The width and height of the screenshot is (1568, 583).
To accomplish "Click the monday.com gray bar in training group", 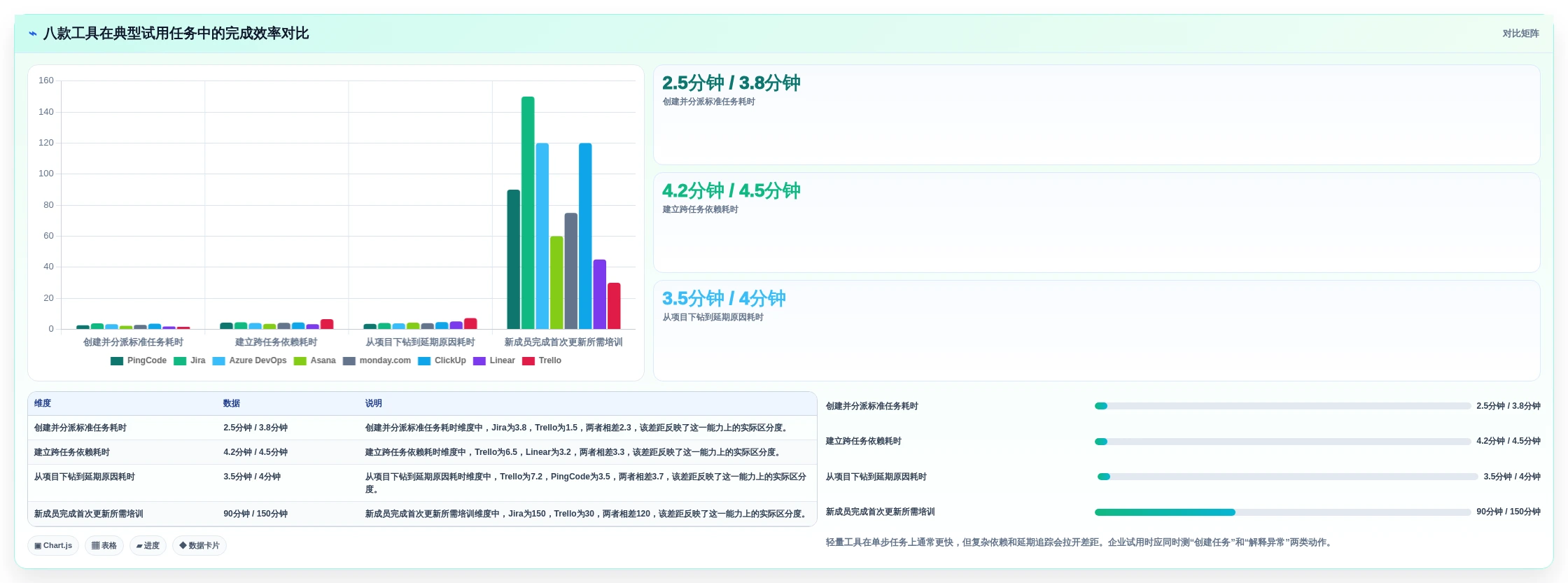I will click(571, 271).
